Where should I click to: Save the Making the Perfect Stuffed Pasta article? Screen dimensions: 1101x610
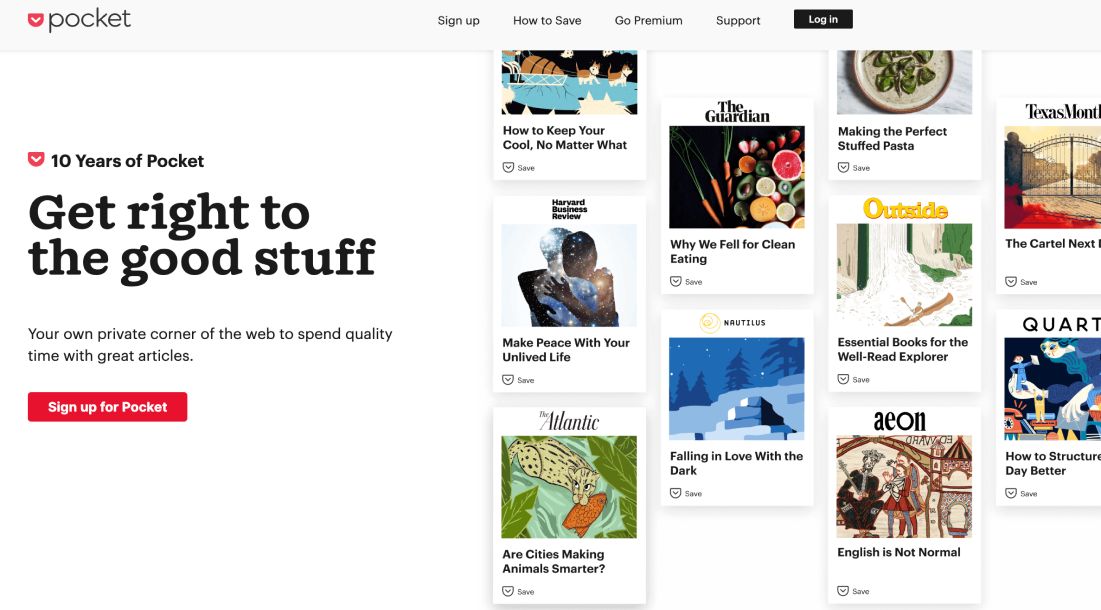point(854,168)
